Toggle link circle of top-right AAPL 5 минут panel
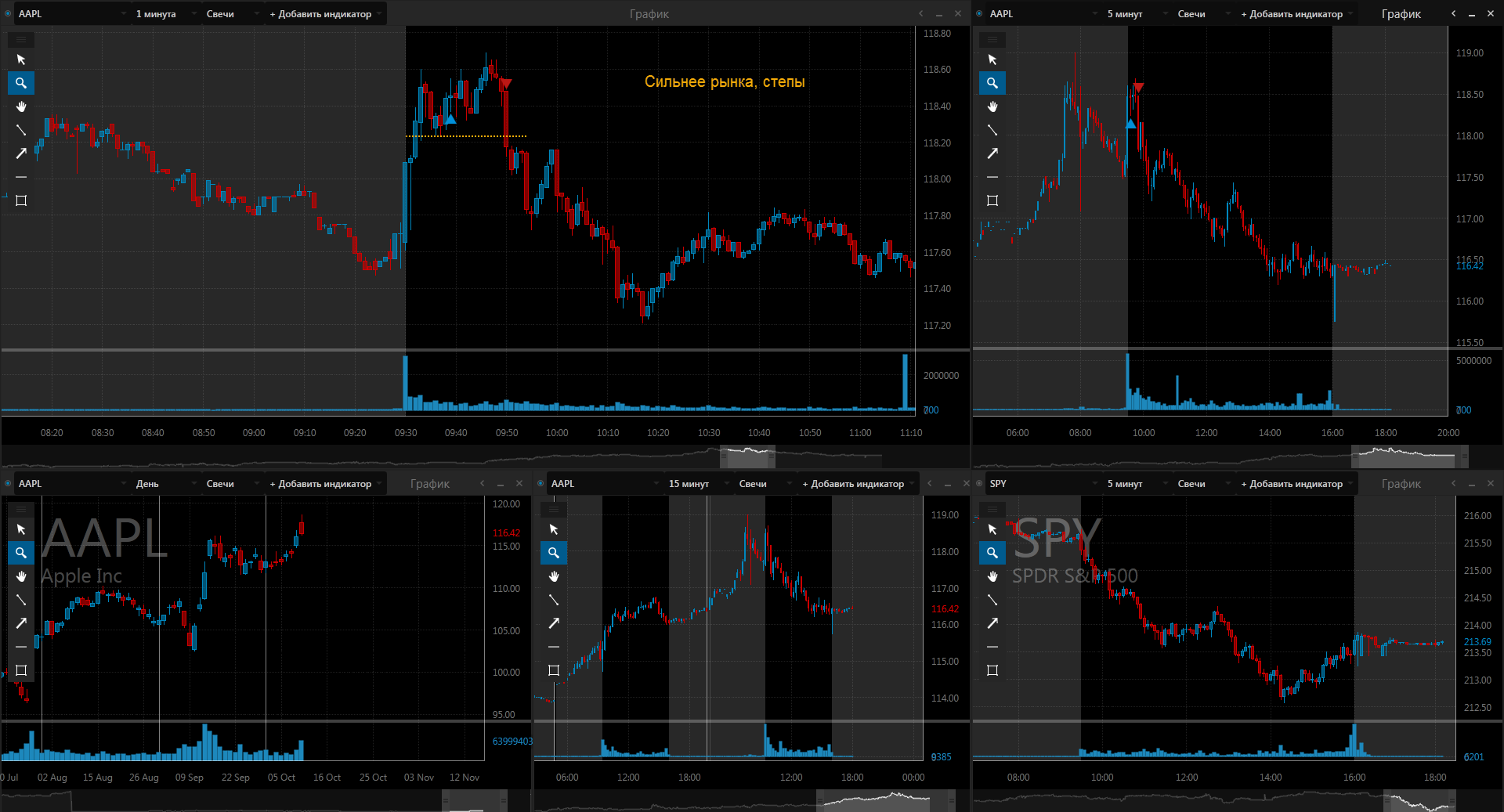The width and height of the screenshot is (1504, 812). (979, 13)
